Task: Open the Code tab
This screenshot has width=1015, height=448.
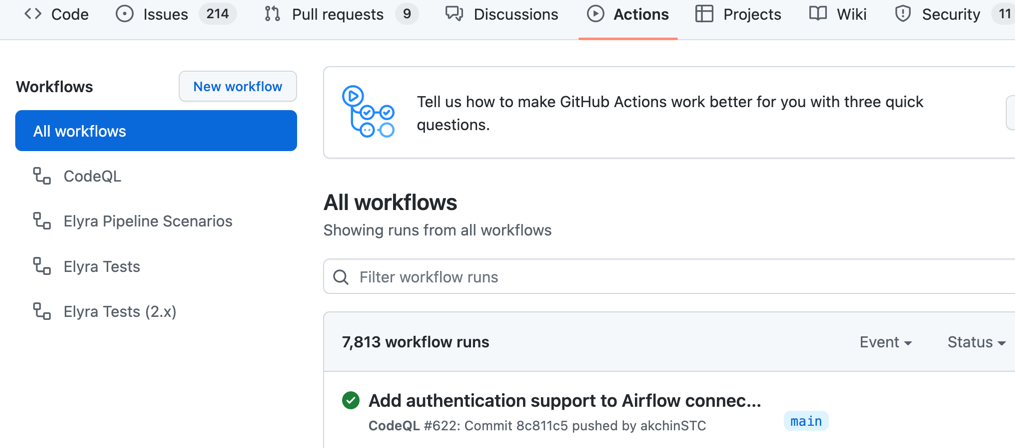Action: click(x=56, y=14)
